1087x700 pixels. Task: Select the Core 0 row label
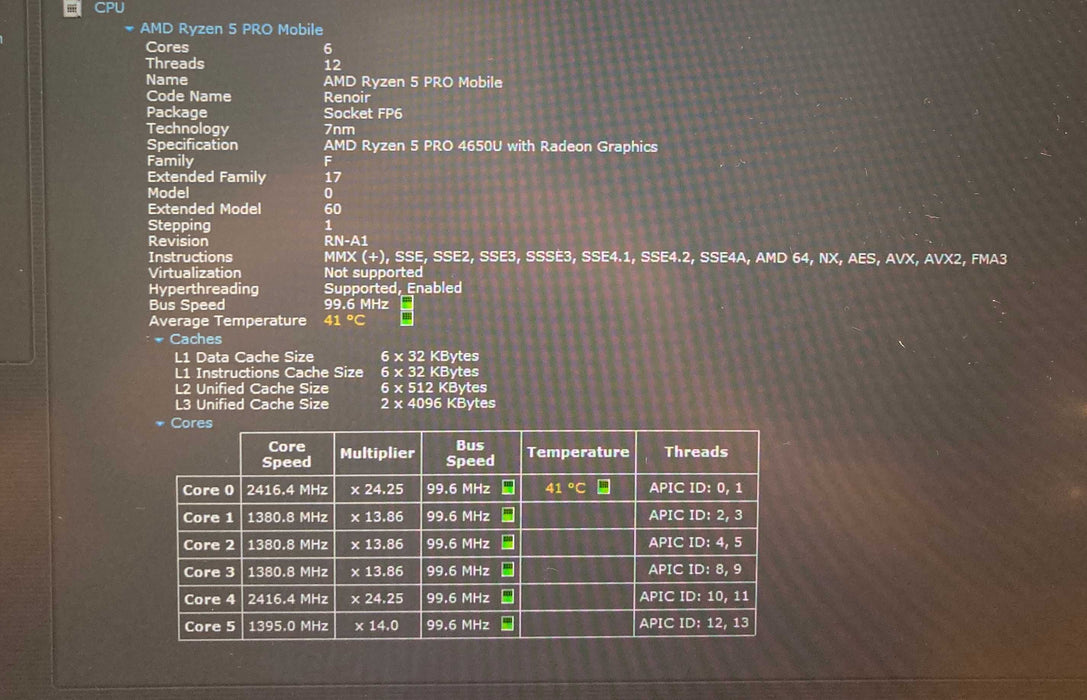tap(208, 490)
